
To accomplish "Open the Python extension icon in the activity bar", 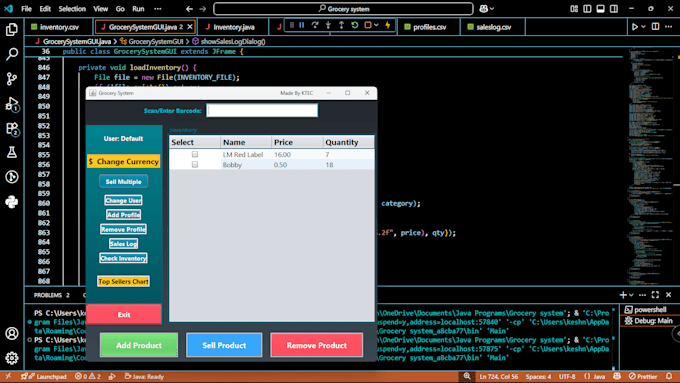I will [x=12, y=202].
